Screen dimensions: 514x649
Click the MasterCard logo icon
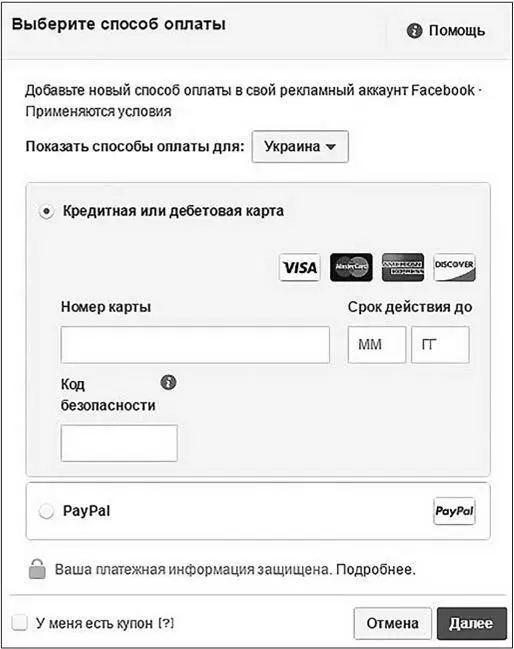(351, 267)
